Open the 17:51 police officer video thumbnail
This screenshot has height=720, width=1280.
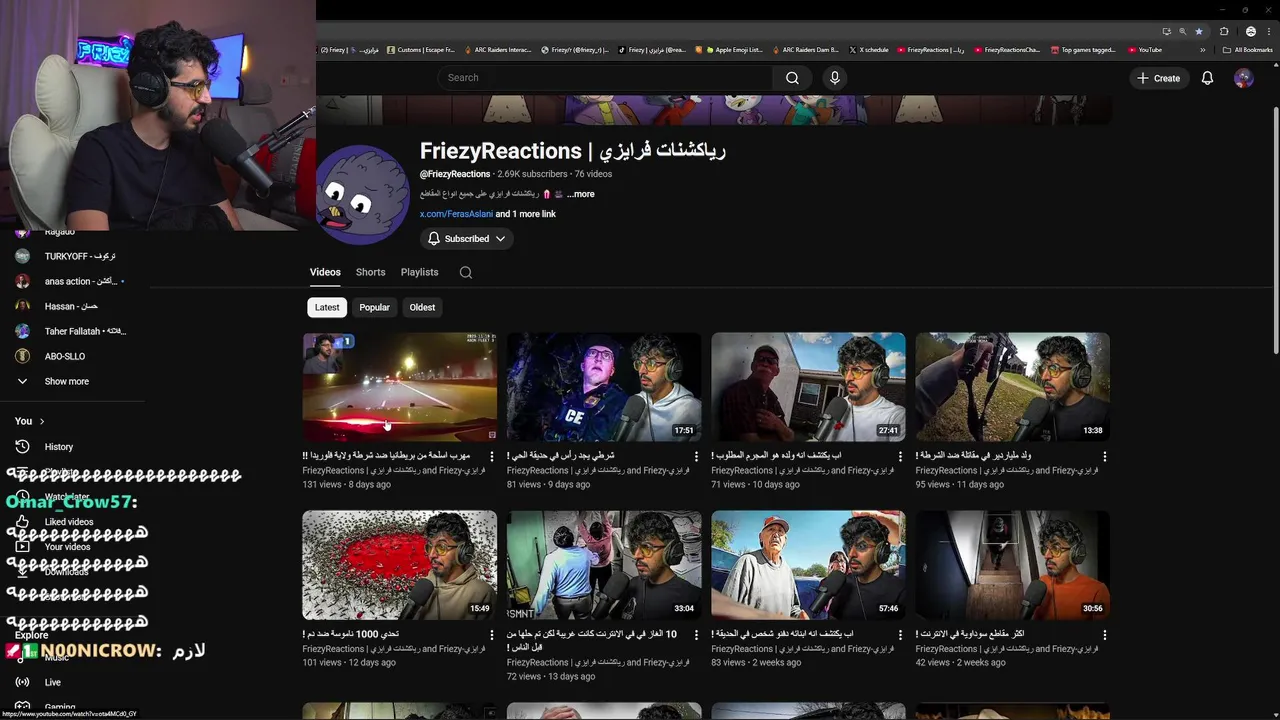point(604,387)
